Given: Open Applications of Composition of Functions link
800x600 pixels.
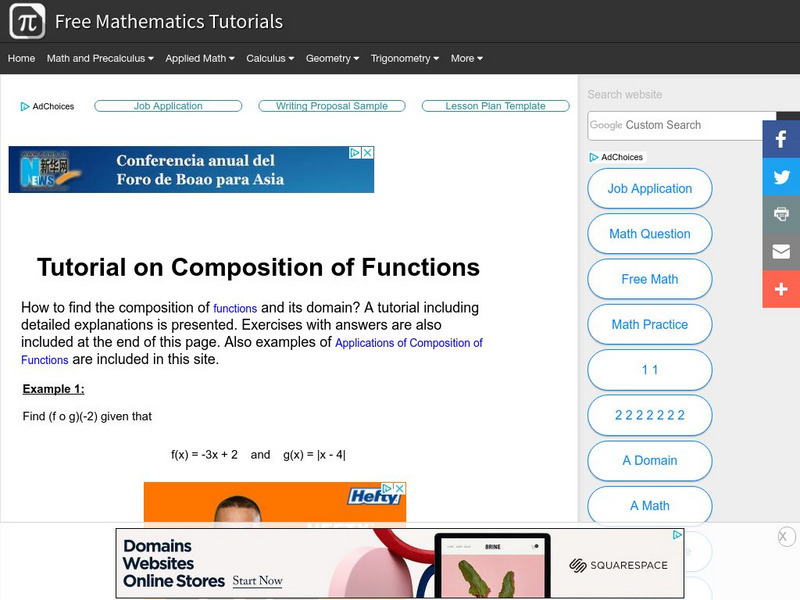Looking at the screenshot, I should (409, 343).
